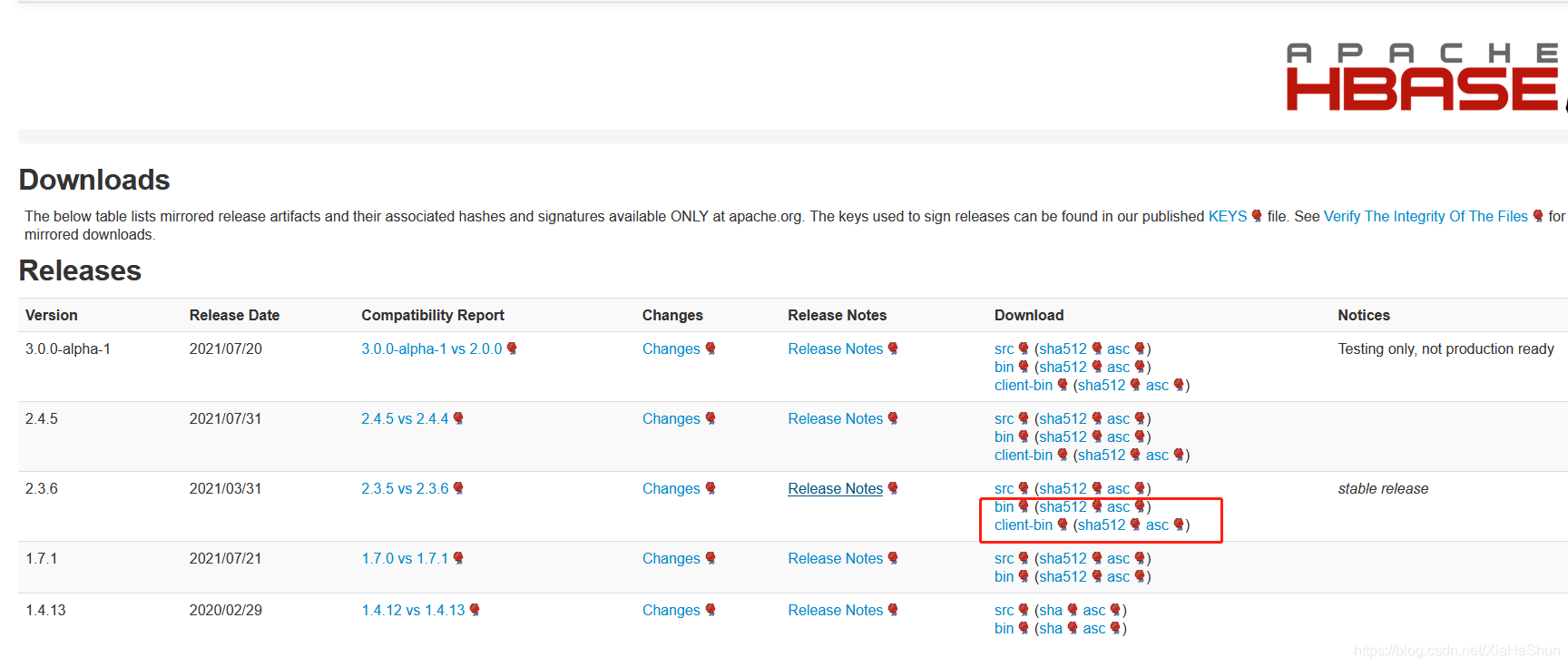Click external-link icon beside KEYS

[1257, 216]
